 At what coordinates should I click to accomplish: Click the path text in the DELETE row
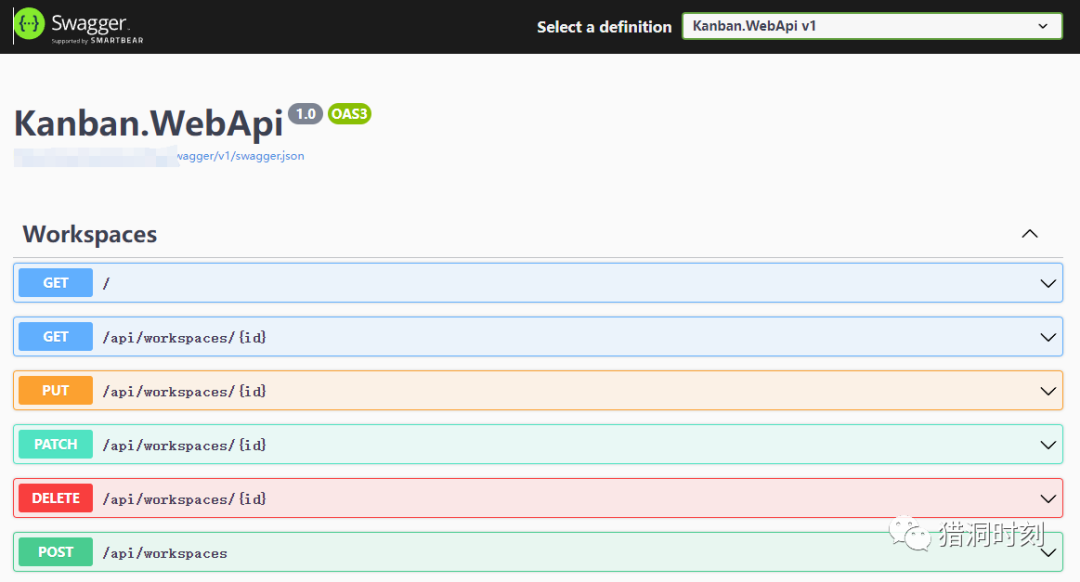(x=185, y=499)
